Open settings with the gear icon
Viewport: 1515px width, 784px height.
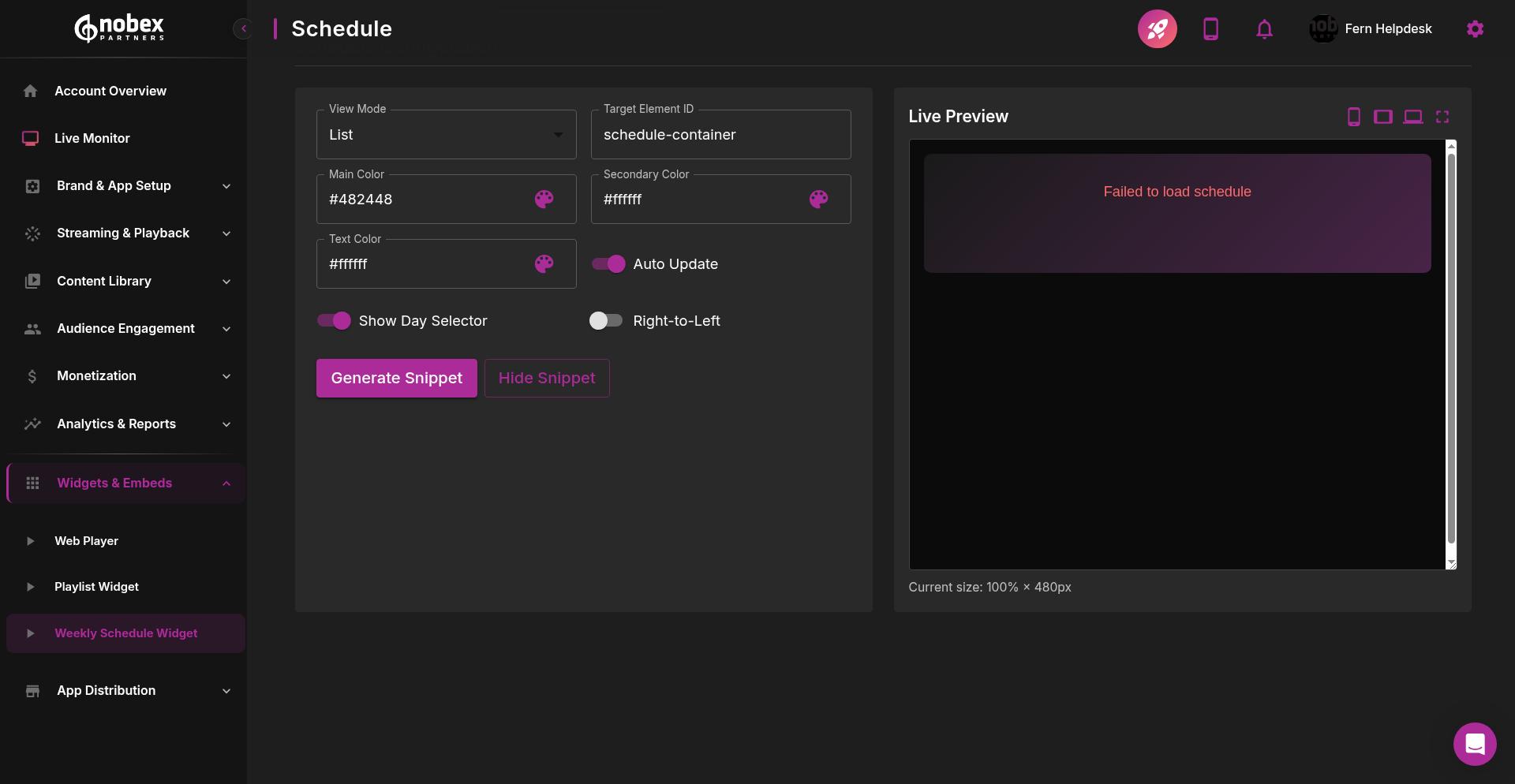pyautogui.click(x=1475, y=28)
